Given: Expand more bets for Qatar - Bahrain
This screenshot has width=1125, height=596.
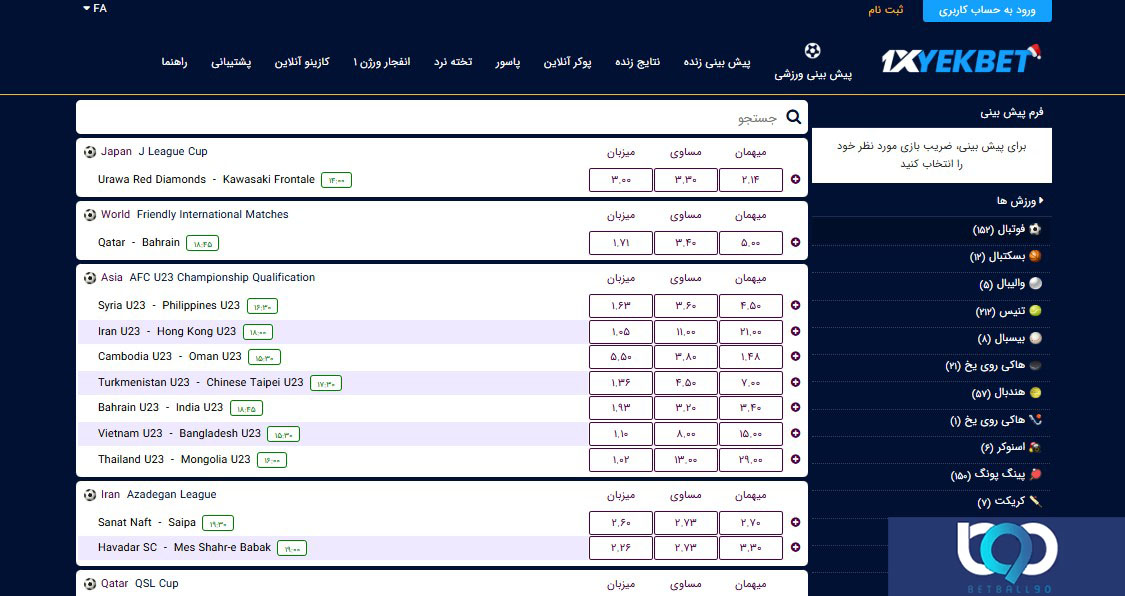Looking at the screenshot, I should pyautogui.click(x=795, y=243).
